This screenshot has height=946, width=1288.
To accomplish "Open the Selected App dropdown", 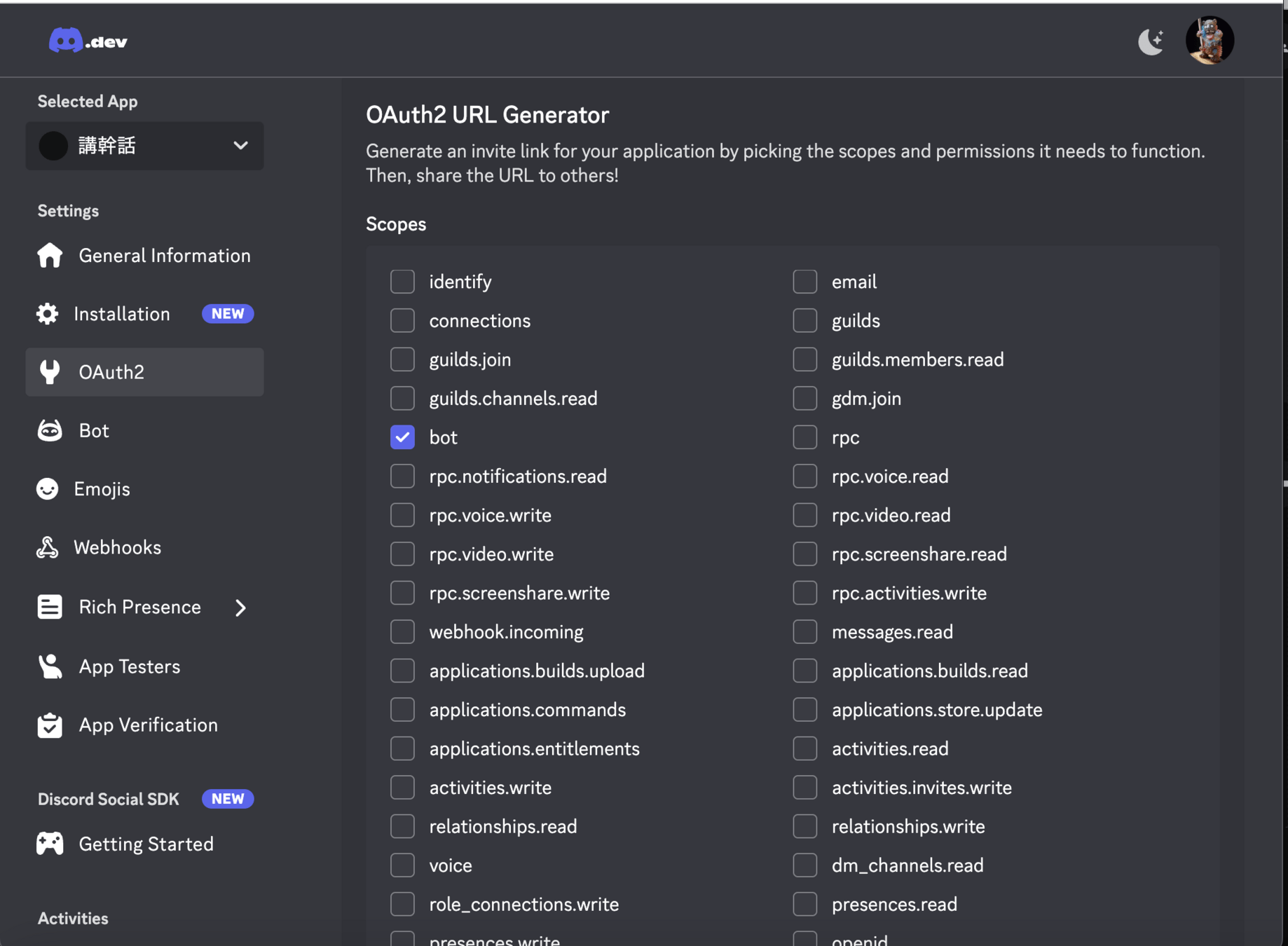I will [x=144, y=146].
